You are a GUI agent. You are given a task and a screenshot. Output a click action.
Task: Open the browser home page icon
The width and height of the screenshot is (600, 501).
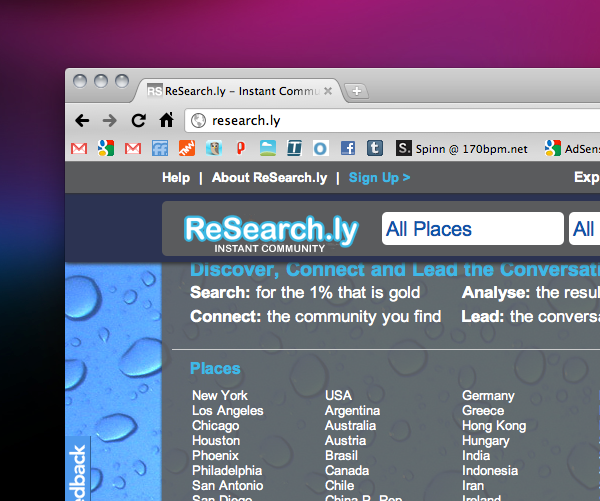click(x=166, y=120)
